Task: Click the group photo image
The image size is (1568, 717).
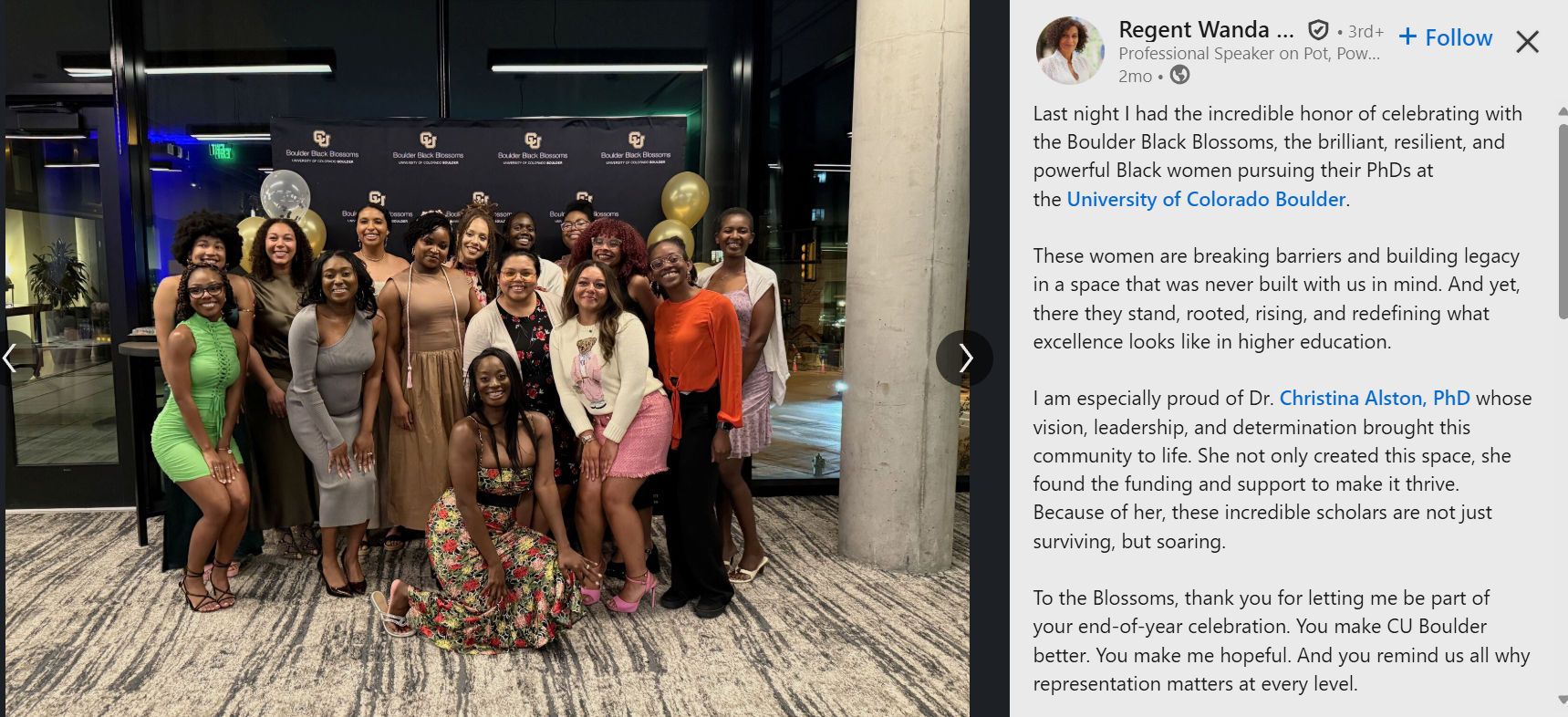Action: 487,358
